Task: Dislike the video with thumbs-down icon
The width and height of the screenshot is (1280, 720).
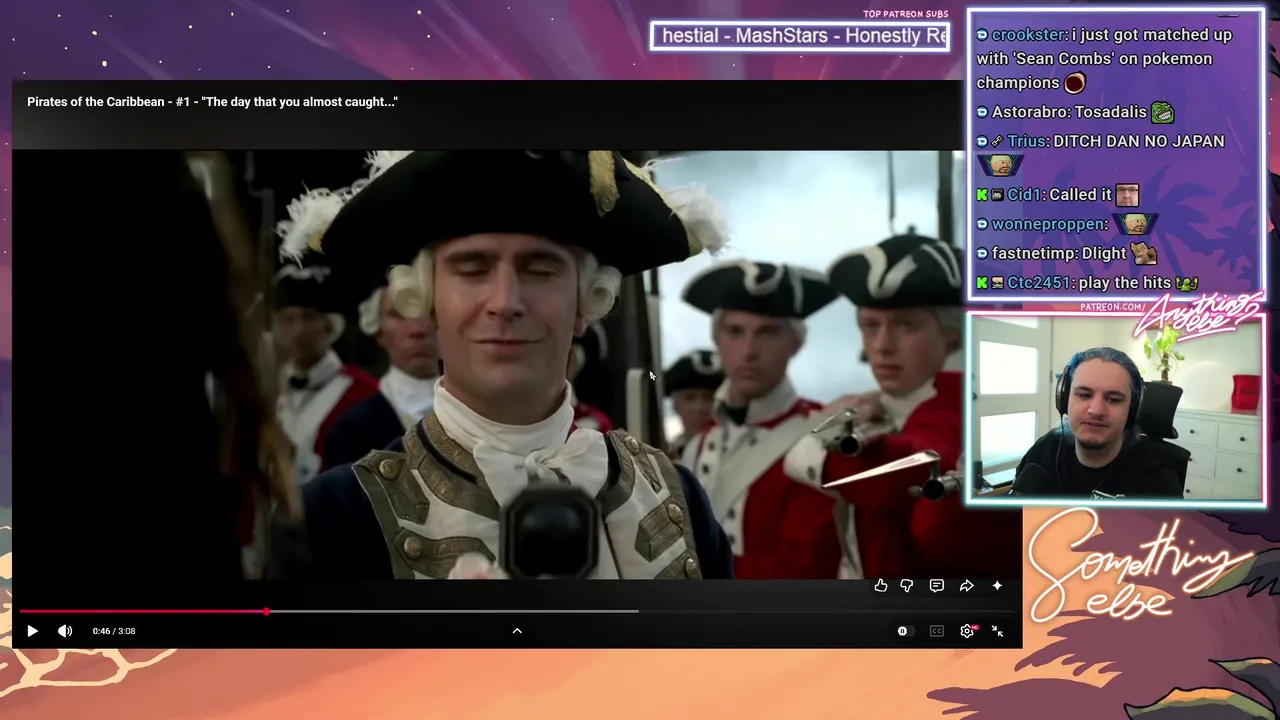Action: (907, 586)
